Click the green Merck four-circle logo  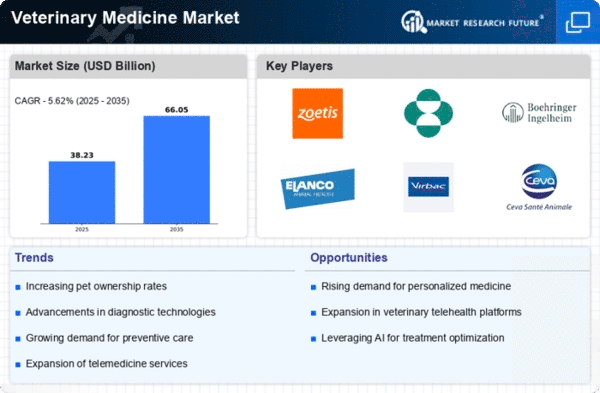click(x=429, y=113)
